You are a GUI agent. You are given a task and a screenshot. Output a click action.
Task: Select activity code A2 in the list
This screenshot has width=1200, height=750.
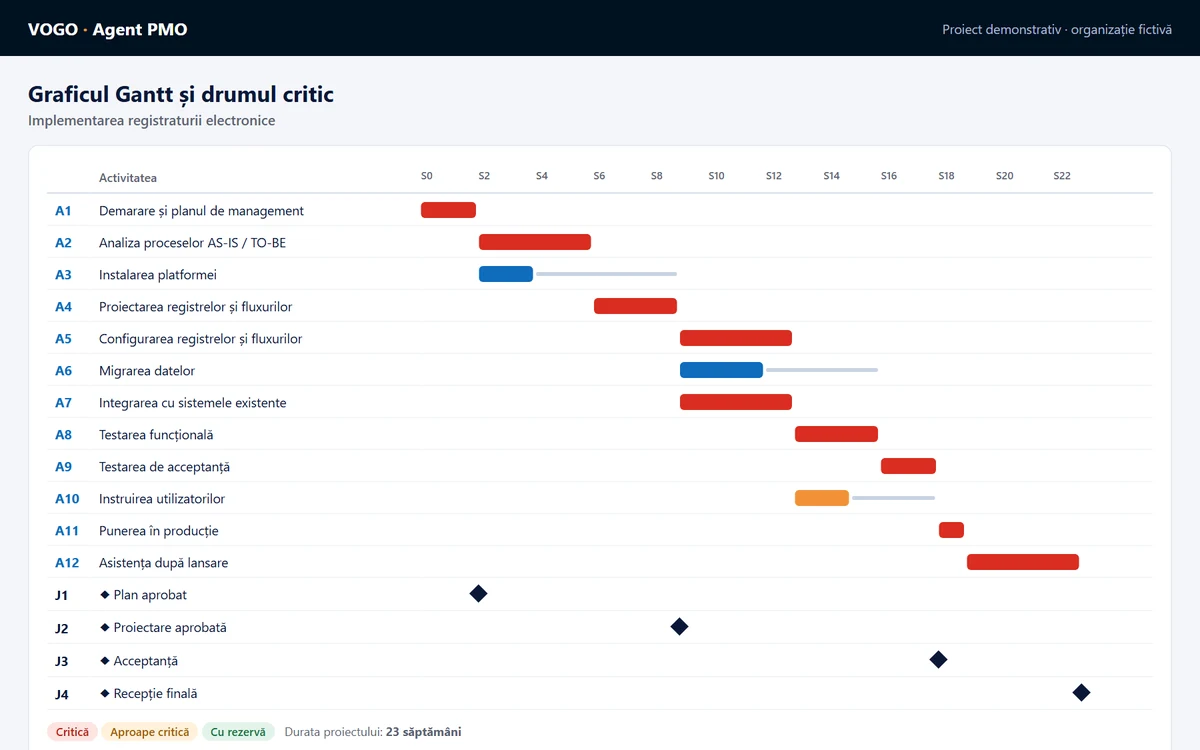[x=63, y=242]
